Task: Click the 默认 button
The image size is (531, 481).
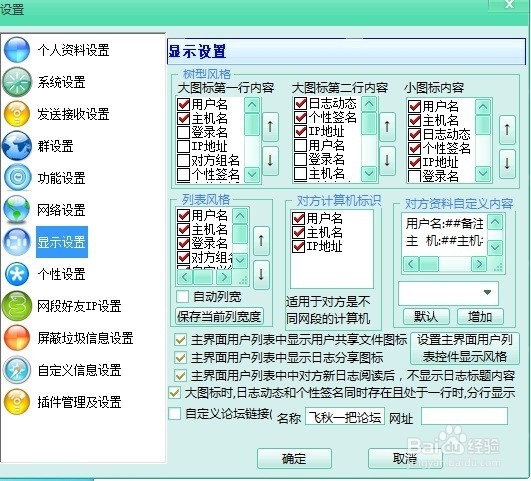Action: click(x=426, y=317)
